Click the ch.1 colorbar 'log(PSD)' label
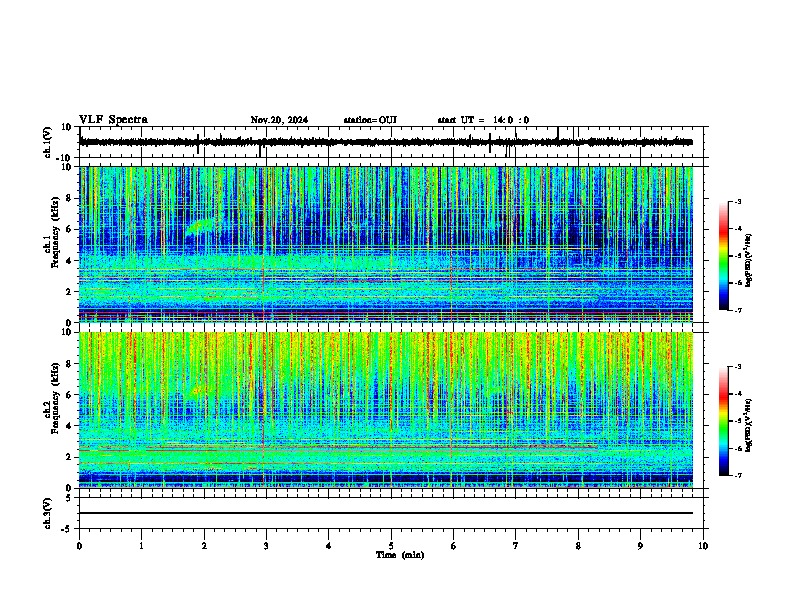Viewport: 792px width, 612px height. 748,260
